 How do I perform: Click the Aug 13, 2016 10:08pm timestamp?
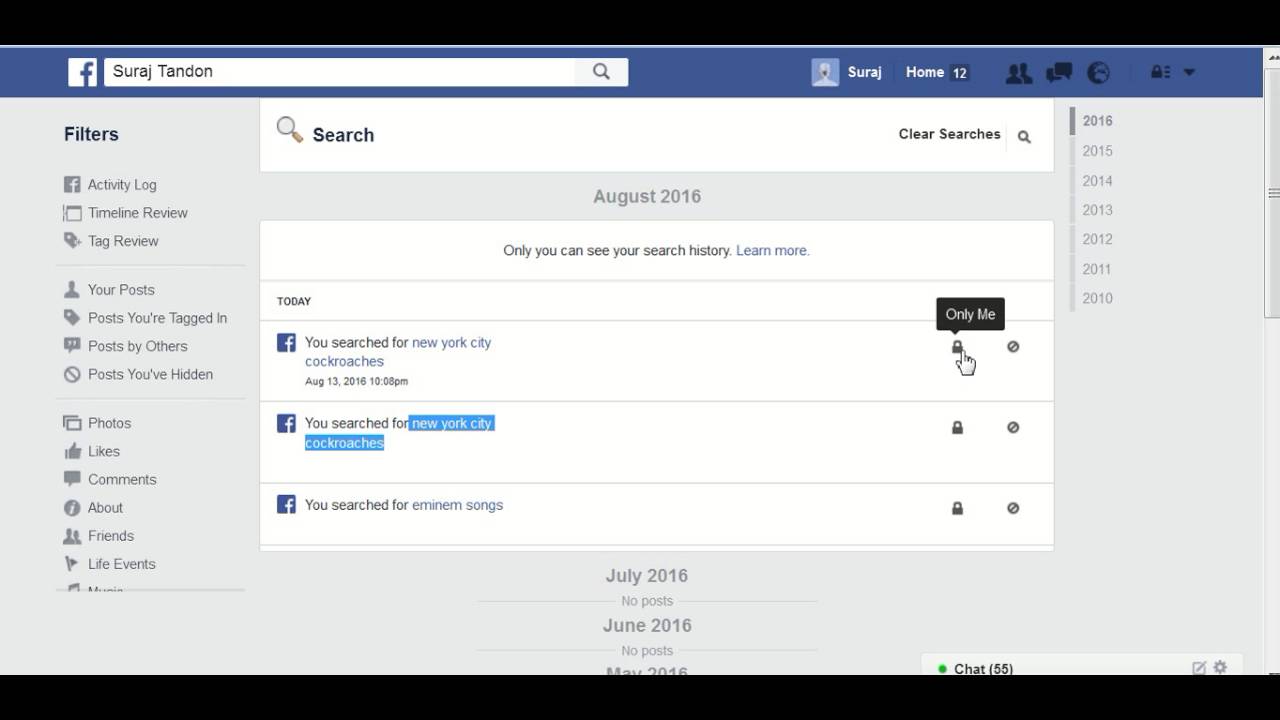[x=356, y=381]
